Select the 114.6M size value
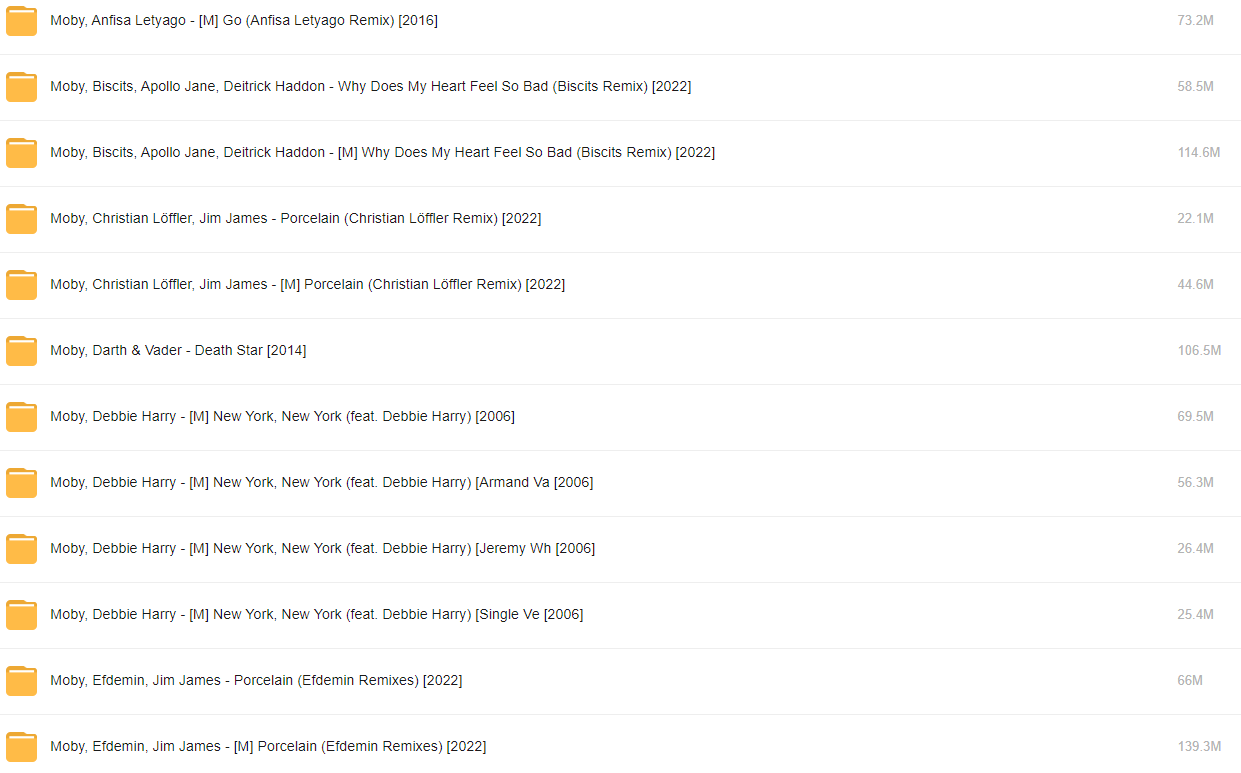This screenshot has height=773, width=1241. 1199,152
